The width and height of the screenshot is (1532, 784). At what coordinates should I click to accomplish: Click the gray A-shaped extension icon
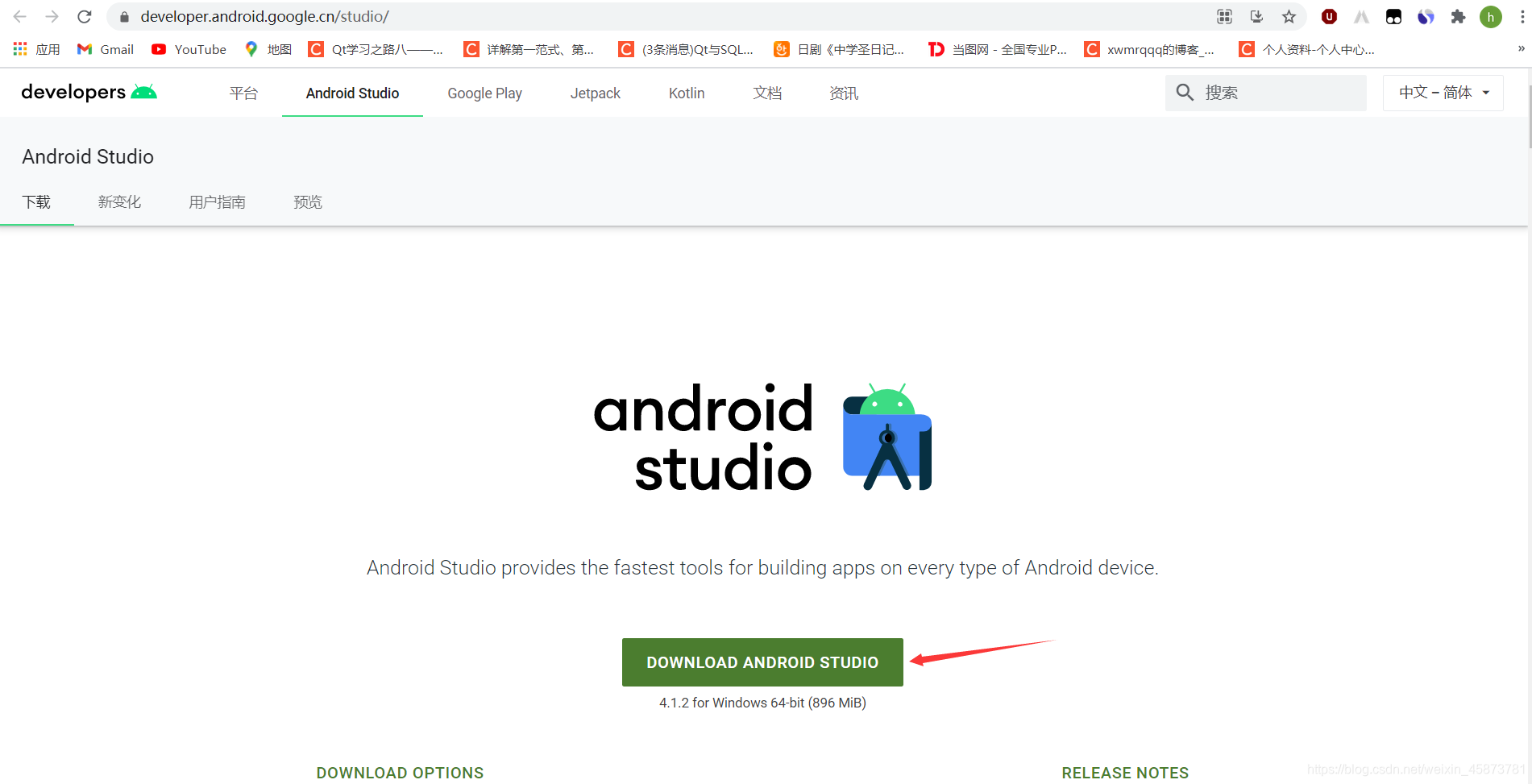(1361, 16)
